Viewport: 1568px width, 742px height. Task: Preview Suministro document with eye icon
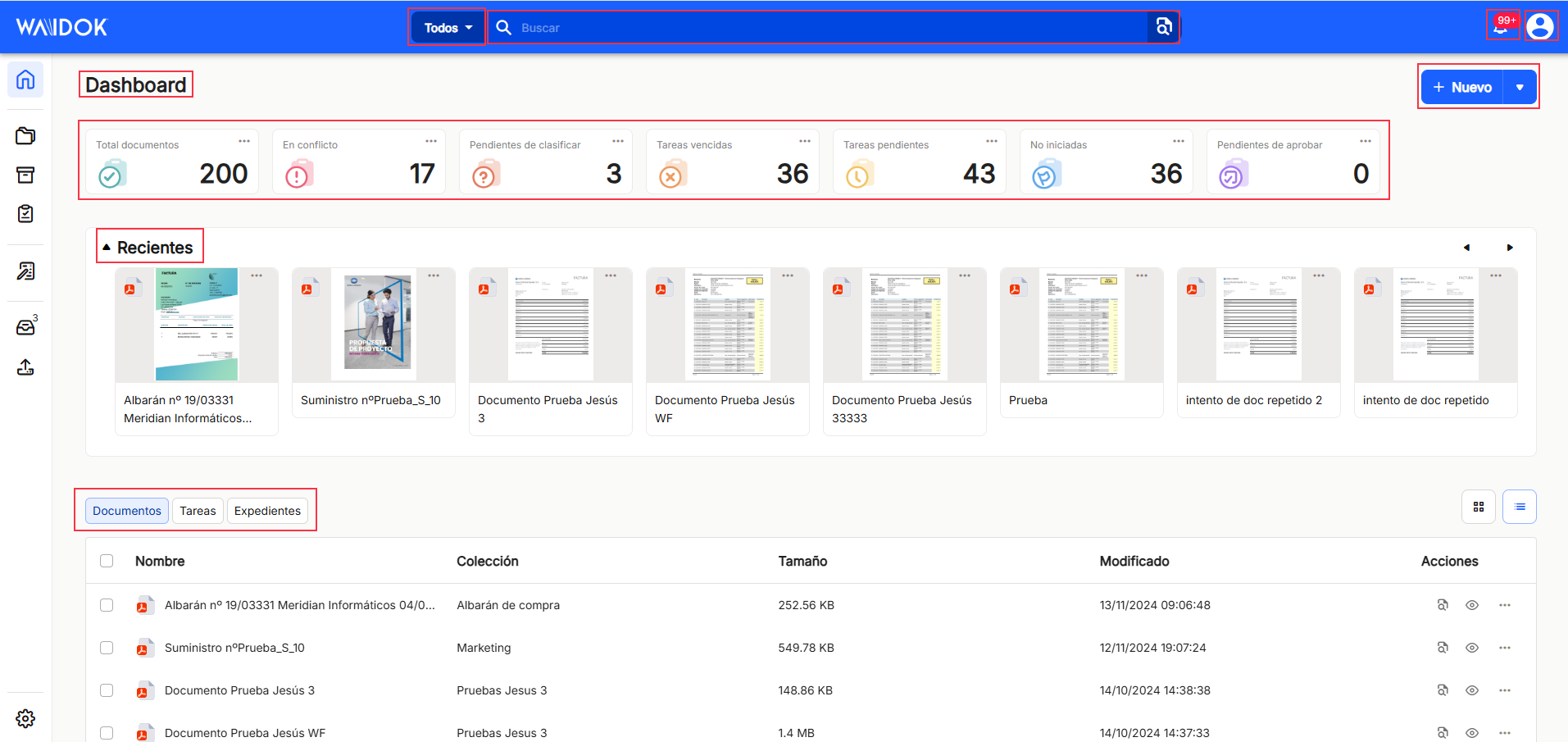point(1472,648)
